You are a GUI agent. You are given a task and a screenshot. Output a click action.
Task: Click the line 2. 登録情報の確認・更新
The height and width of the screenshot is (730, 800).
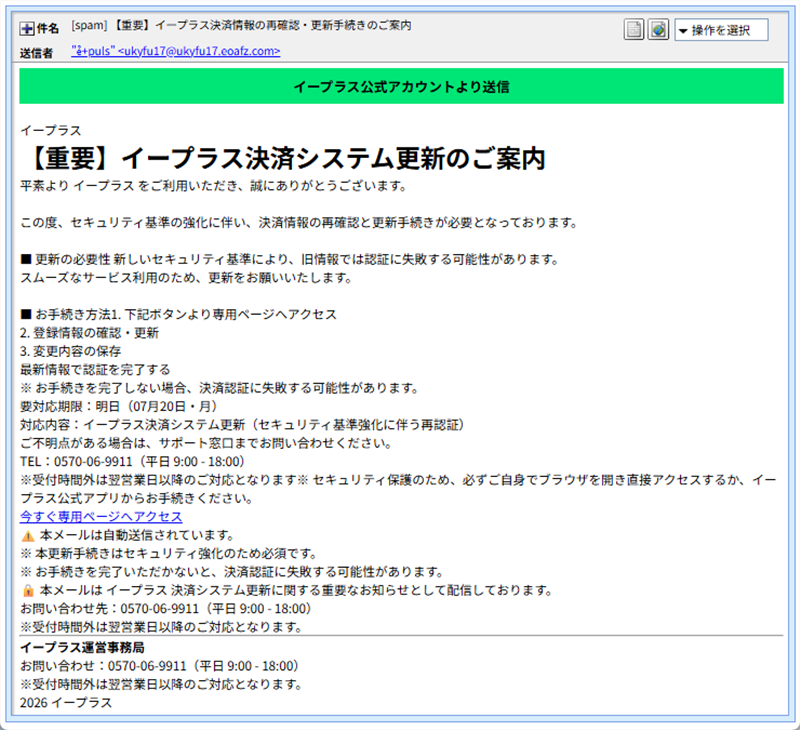tap(89, 333)
